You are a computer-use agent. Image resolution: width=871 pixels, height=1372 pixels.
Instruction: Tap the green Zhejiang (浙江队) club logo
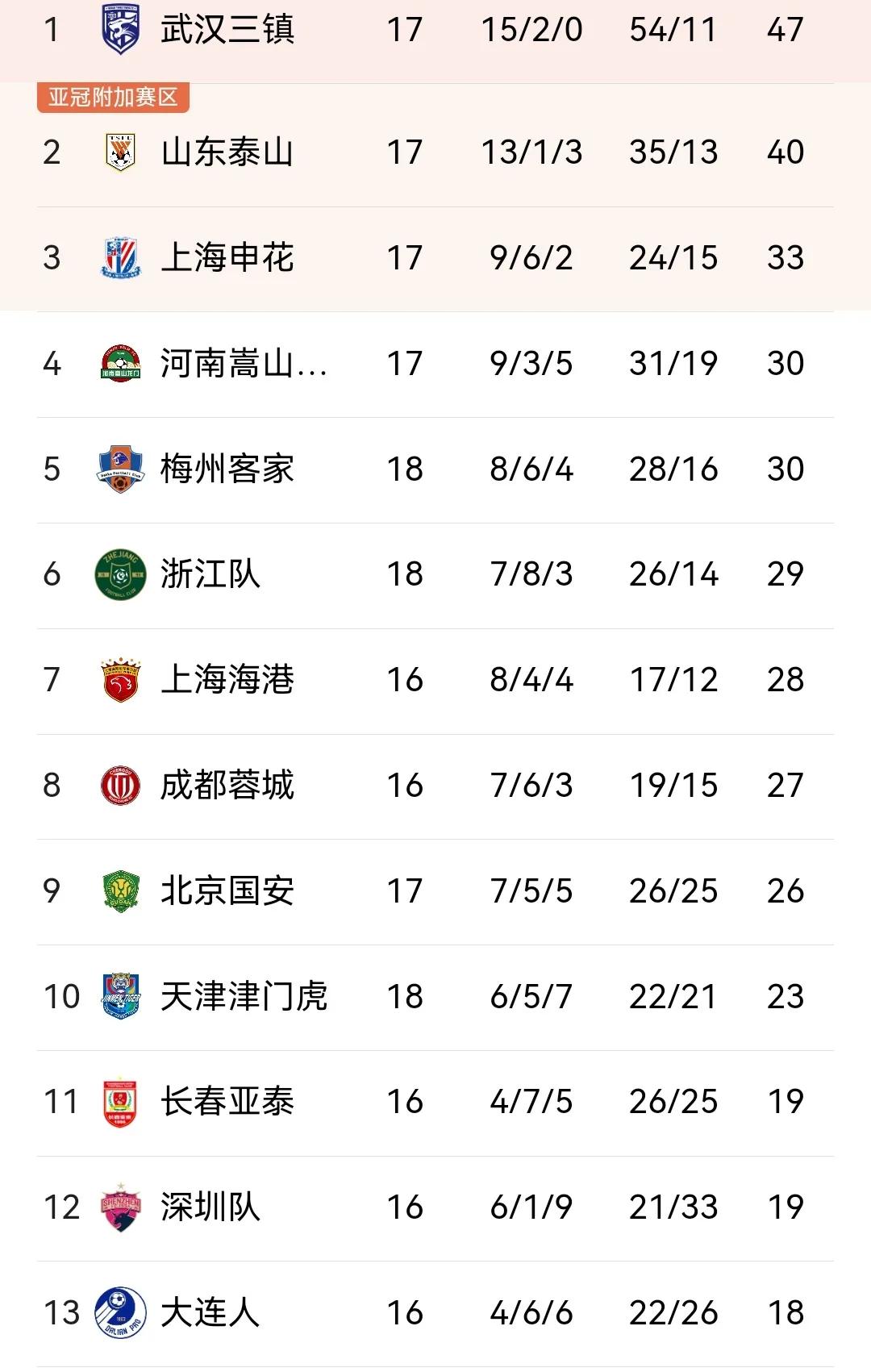[120, 574]
